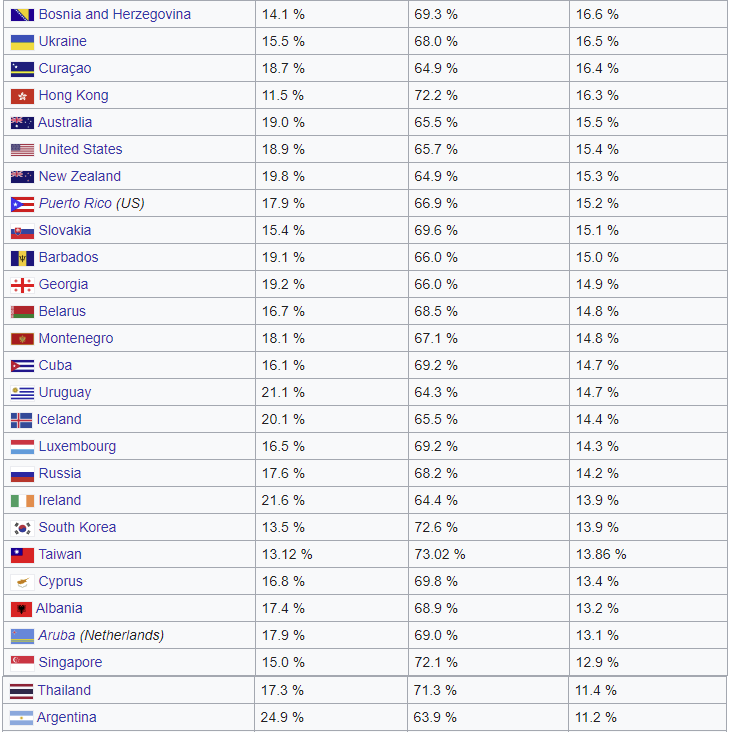729x732 pixels.
Task: Click Uruguay's 21.1 % table cell
Action: point(283,393)
